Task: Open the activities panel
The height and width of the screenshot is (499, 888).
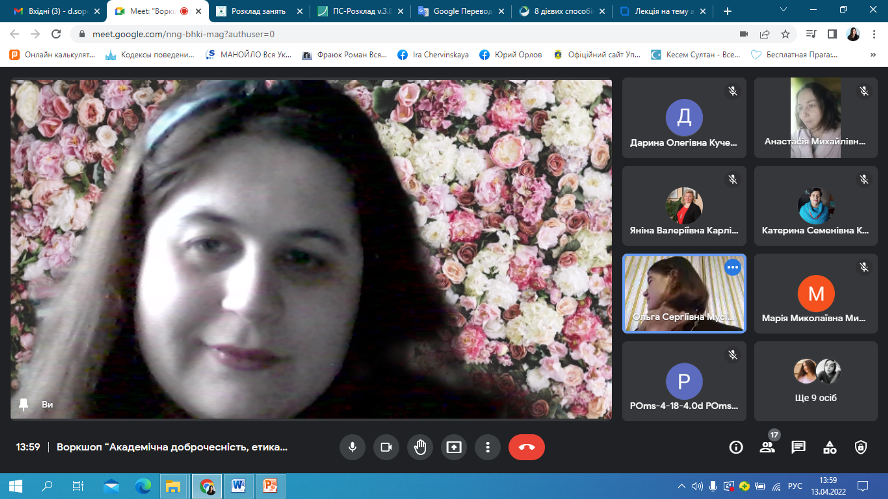Action: pos(829,447)
